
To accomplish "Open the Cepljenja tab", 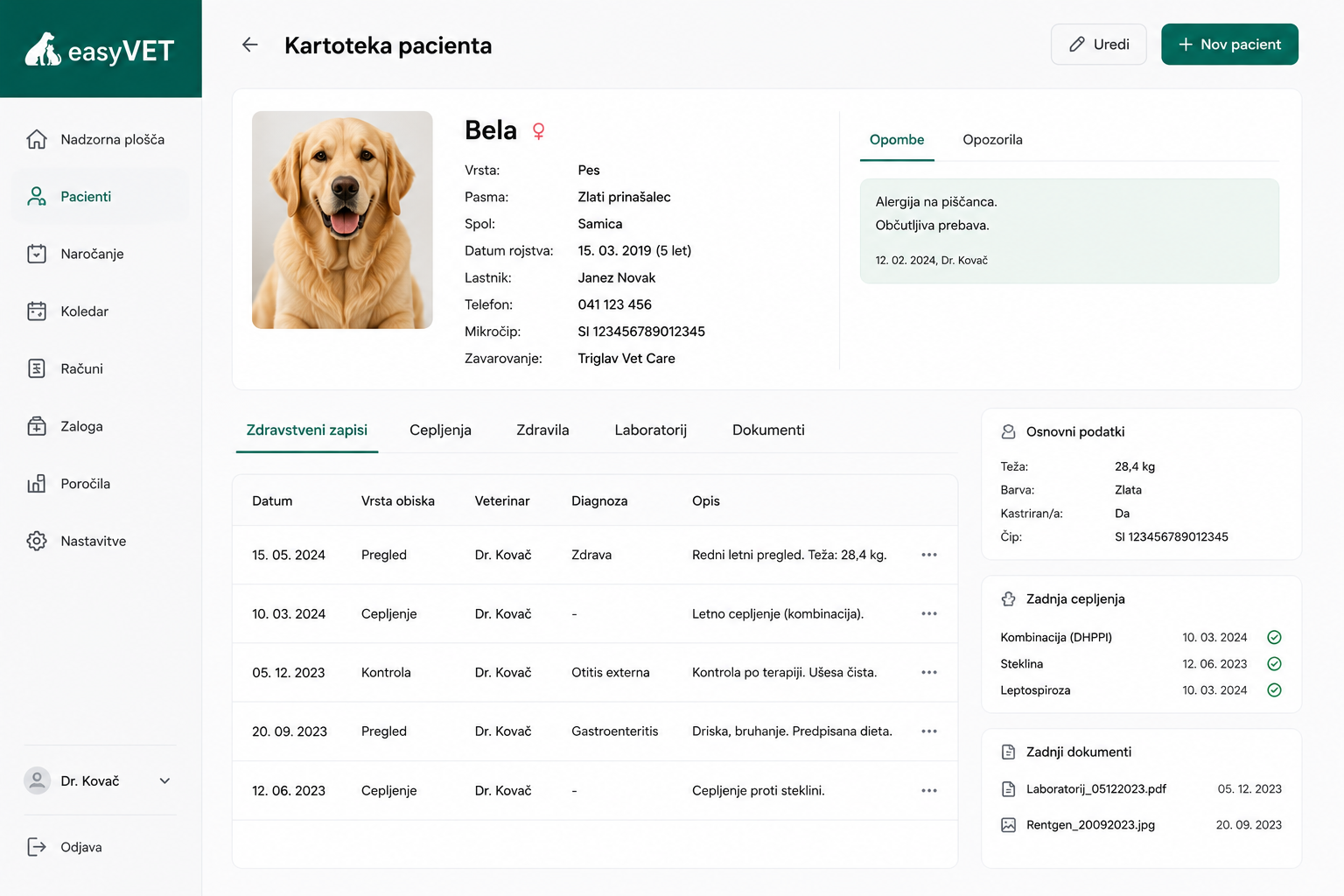I will coord(440,430).
